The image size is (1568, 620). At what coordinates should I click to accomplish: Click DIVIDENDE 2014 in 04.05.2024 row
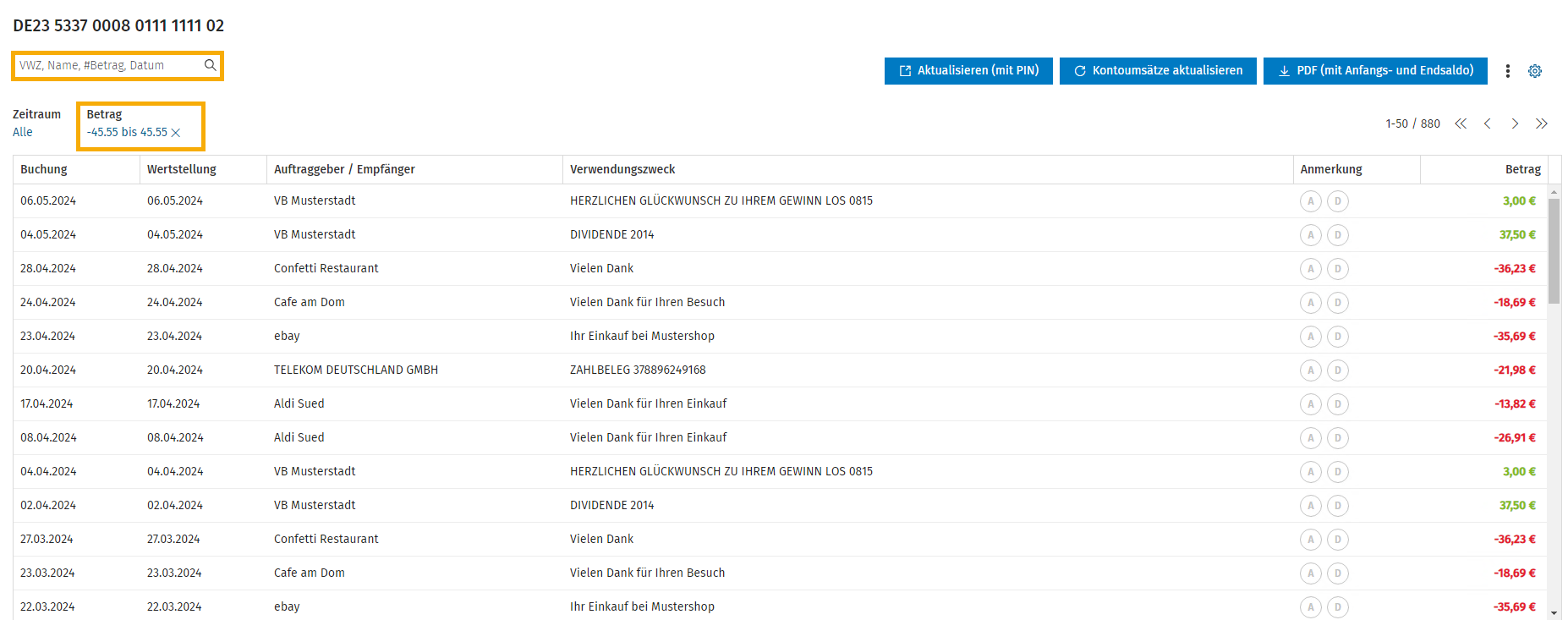coord(611,235)
